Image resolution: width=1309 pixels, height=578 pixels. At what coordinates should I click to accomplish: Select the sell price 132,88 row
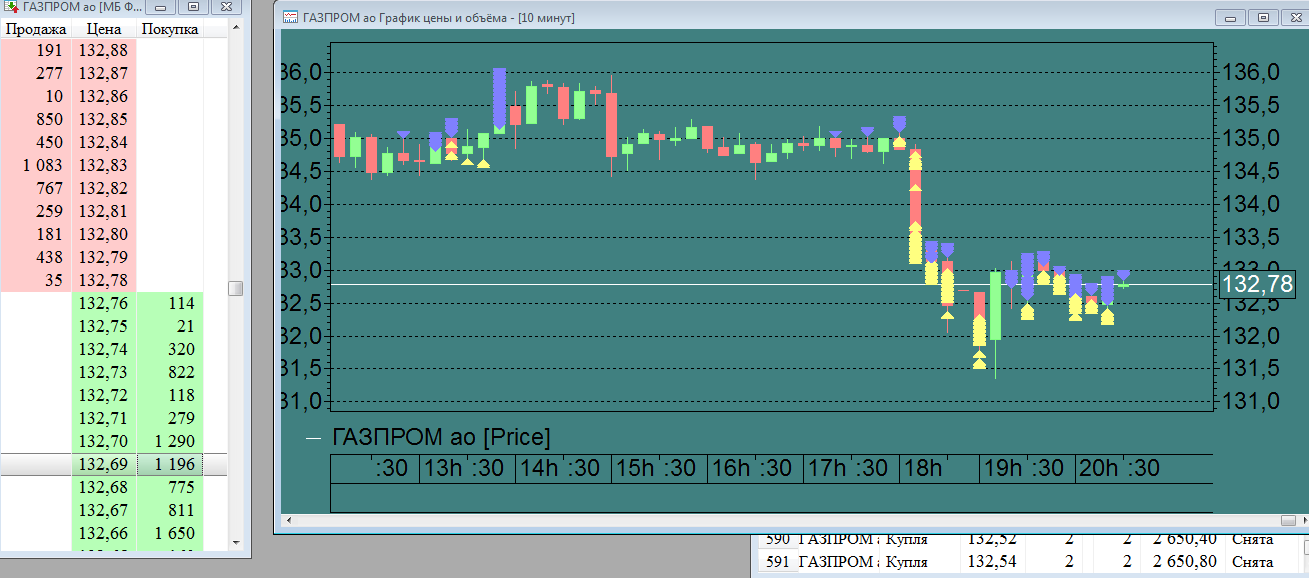tap(103, 50)
